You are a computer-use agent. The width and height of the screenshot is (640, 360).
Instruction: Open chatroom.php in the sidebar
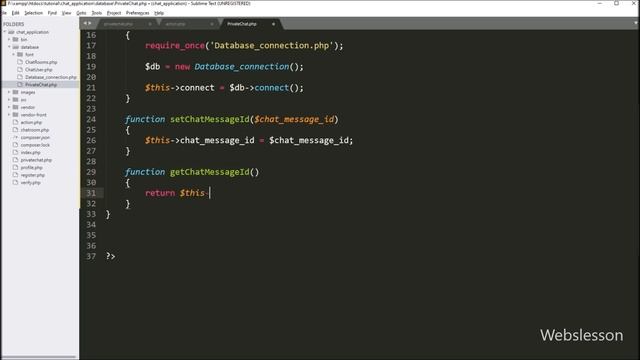(x=35, y=130)
